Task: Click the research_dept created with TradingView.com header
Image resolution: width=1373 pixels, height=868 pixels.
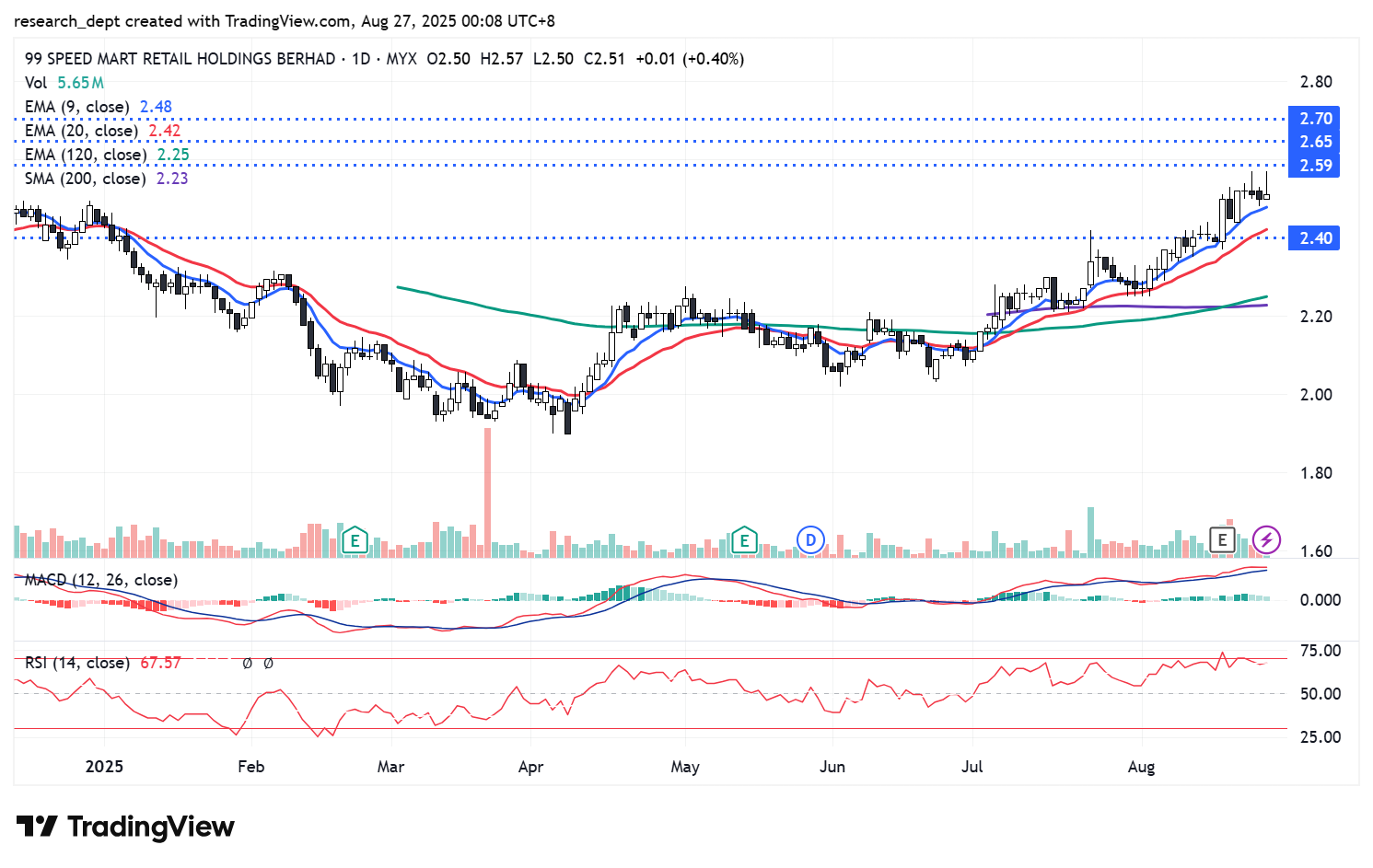Action: click(x=285, y=20)
